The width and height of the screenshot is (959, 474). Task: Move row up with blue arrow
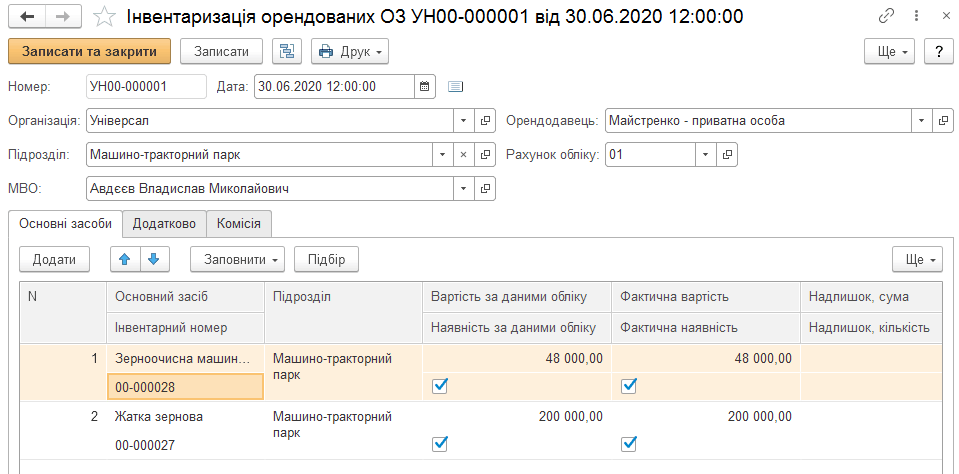pos(125,259)
